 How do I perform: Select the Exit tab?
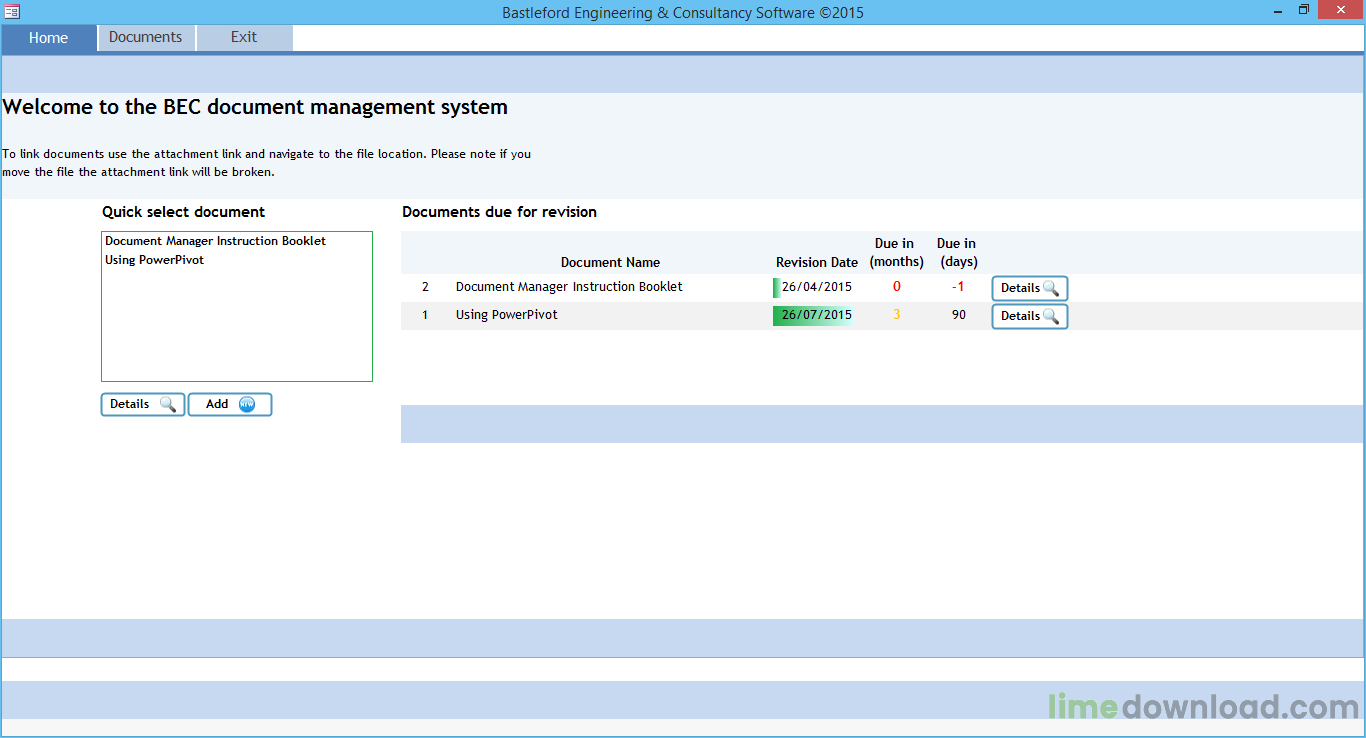click(244, 38)
